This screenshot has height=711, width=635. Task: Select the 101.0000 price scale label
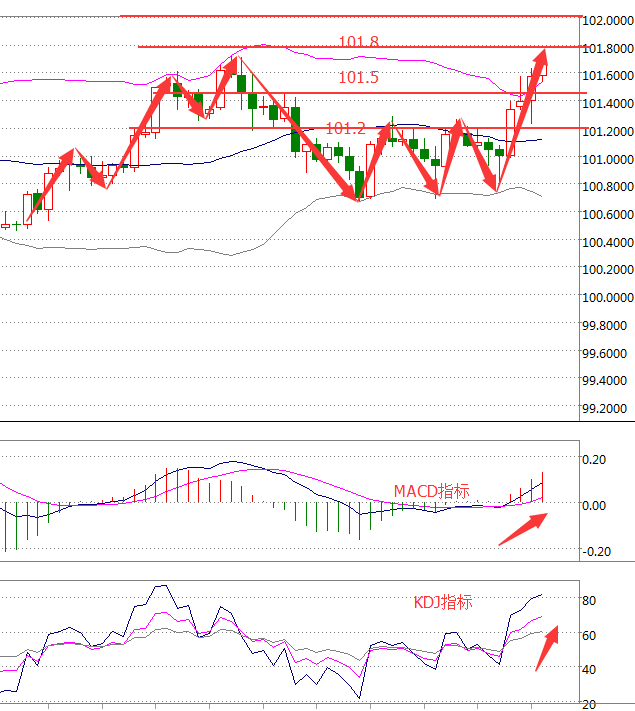[x=608, y=159]
